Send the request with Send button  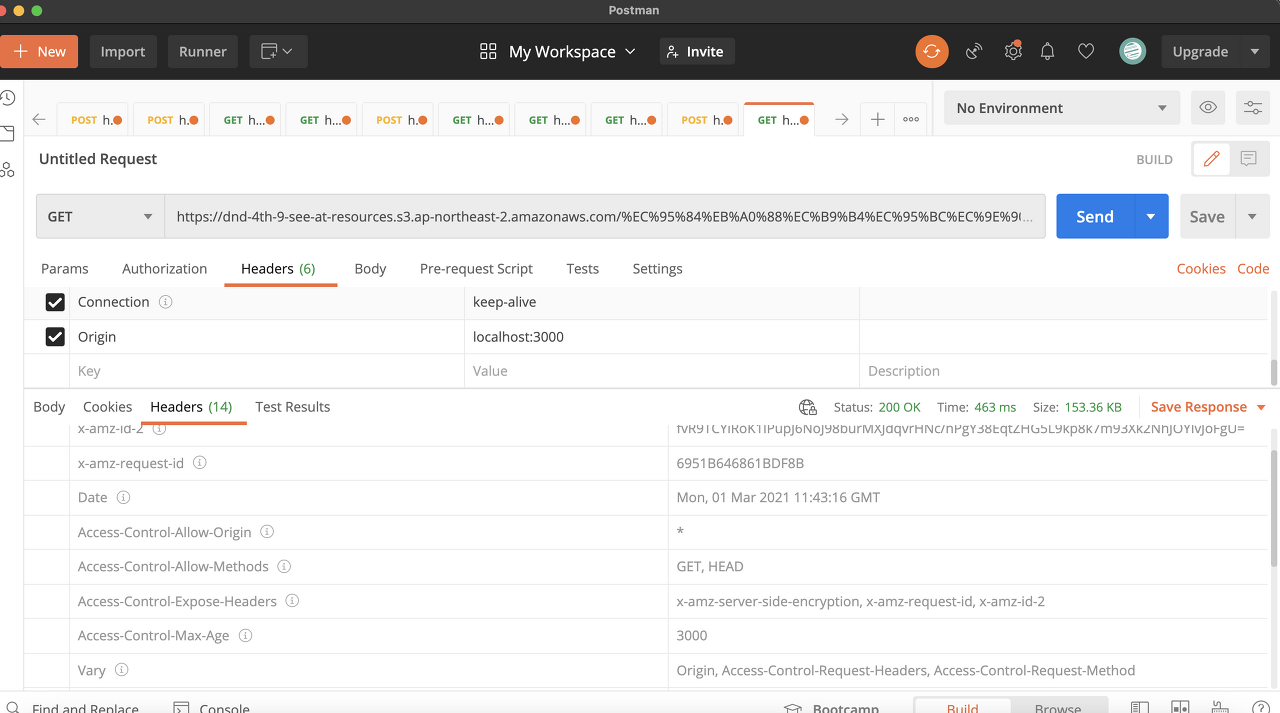(x=1095, y=216)
